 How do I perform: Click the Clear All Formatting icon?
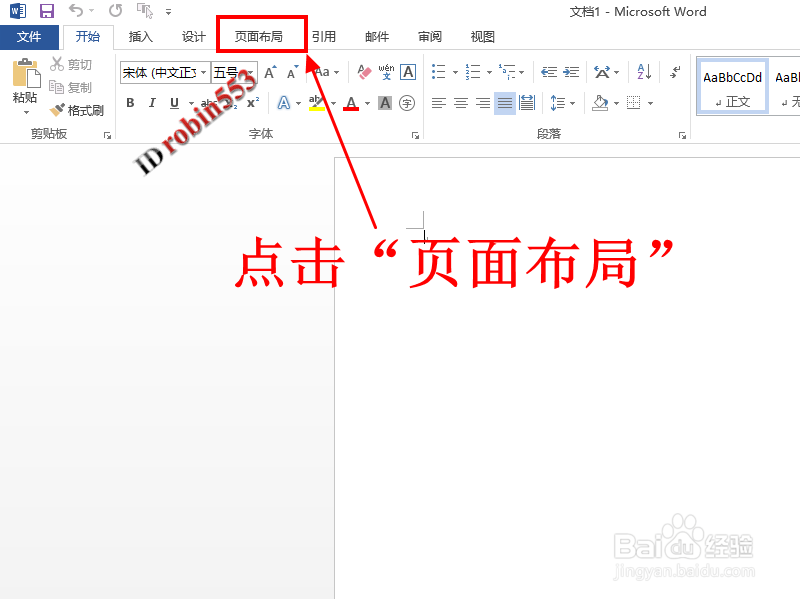click(x=362, y=71)
